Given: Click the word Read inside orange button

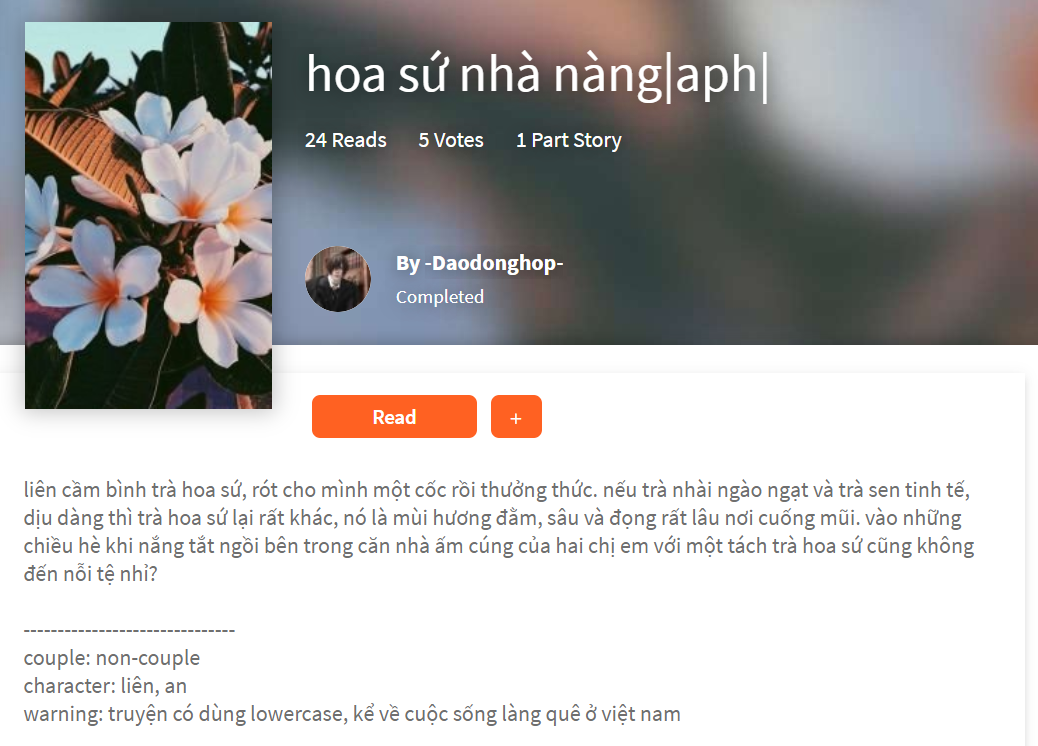Looking at the screenshot, I should [x=394, y=417].
